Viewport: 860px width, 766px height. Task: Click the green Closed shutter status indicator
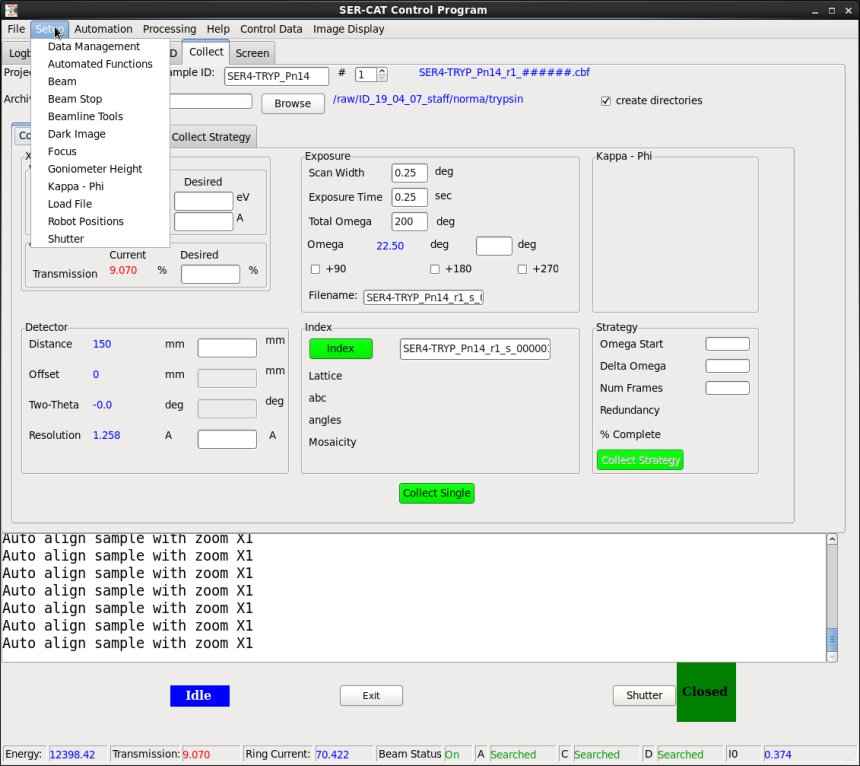706,692
